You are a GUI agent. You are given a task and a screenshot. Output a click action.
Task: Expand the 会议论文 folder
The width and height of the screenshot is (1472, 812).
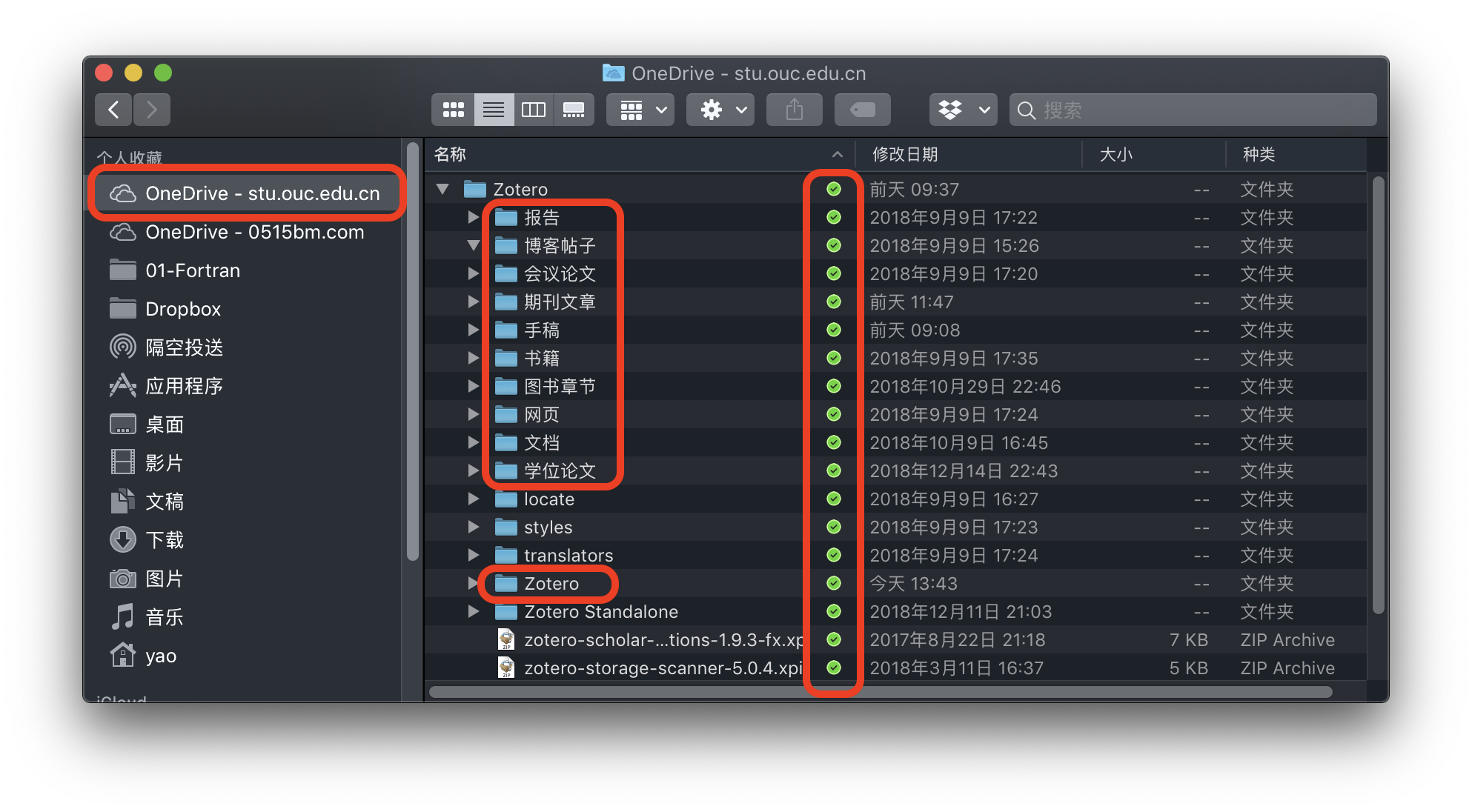(x=474, y=273)
